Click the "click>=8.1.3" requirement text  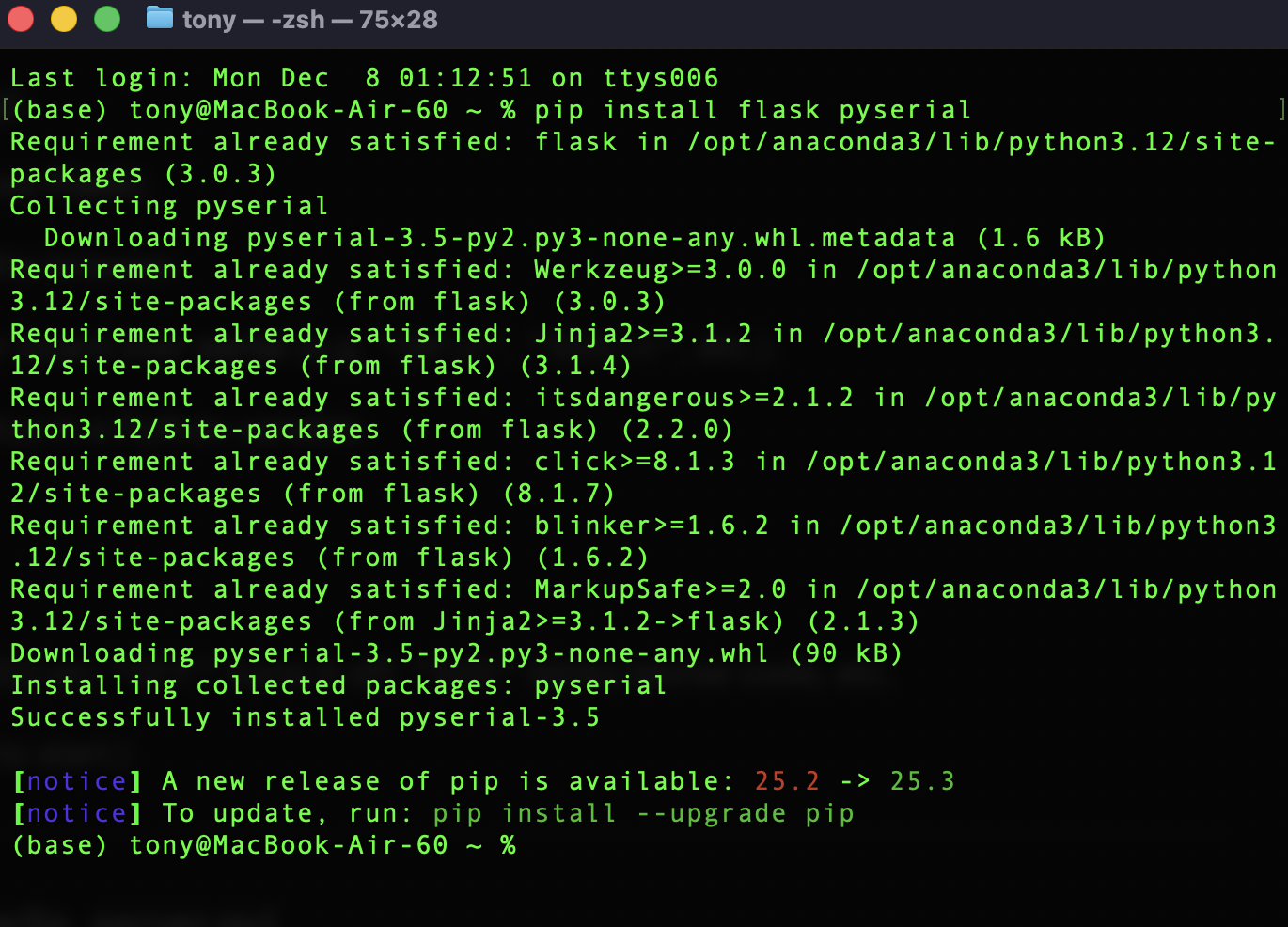[635, 462]
